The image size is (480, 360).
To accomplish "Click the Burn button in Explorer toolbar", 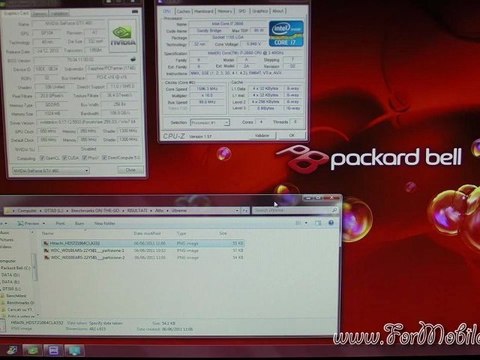I will coord(80,223).
